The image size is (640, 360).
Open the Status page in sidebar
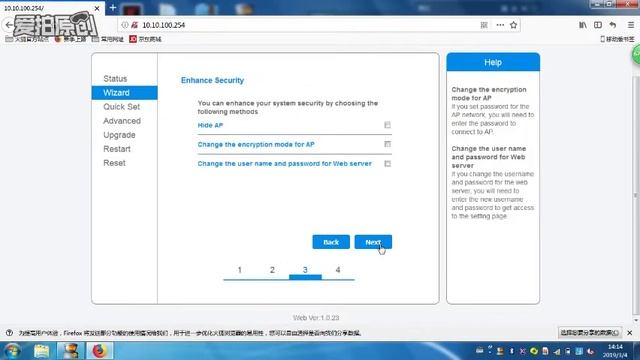pos(115,78)
